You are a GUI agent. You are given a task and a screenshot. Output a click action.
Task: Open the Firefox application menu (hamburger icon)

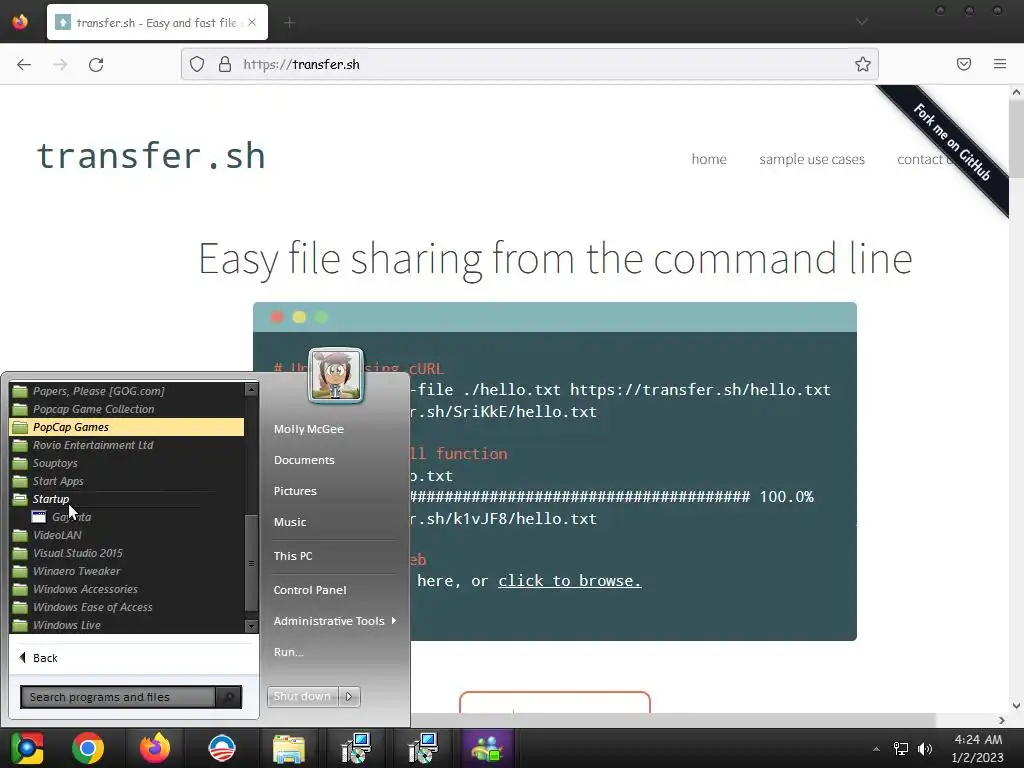[x=999, y=64]
